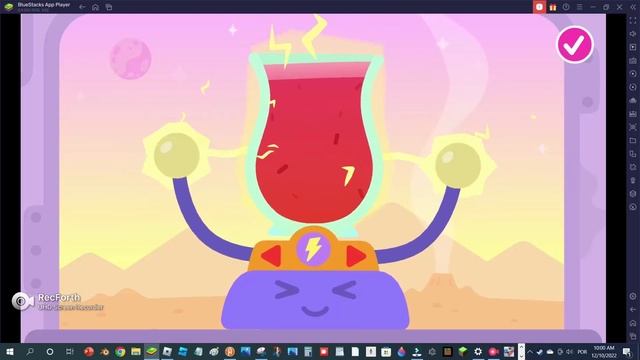Image resolution: width=640 pixels, height=360 pixels.
Task: Open the Windows Start menu
Action: click(10, 351)
